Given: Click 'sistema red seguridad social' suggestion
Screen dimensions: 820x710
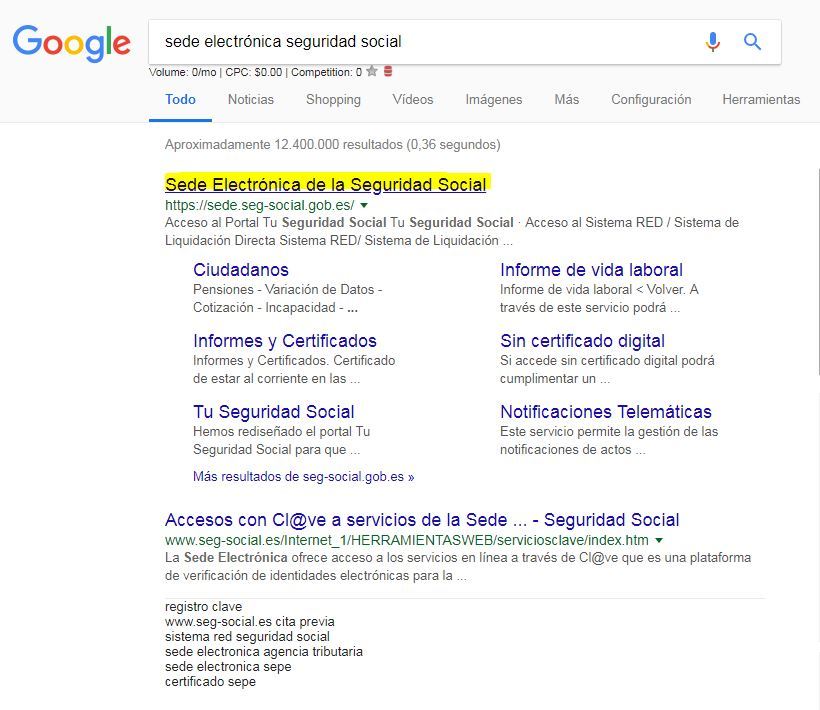Looking at the screenshot, I should [247, 637].
